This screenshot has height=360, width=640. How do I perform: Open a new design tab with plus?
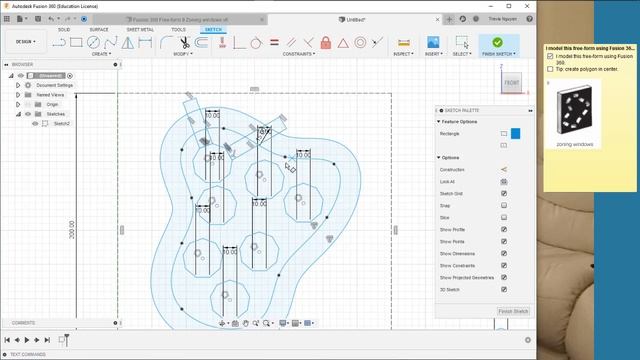click(449, 19)
